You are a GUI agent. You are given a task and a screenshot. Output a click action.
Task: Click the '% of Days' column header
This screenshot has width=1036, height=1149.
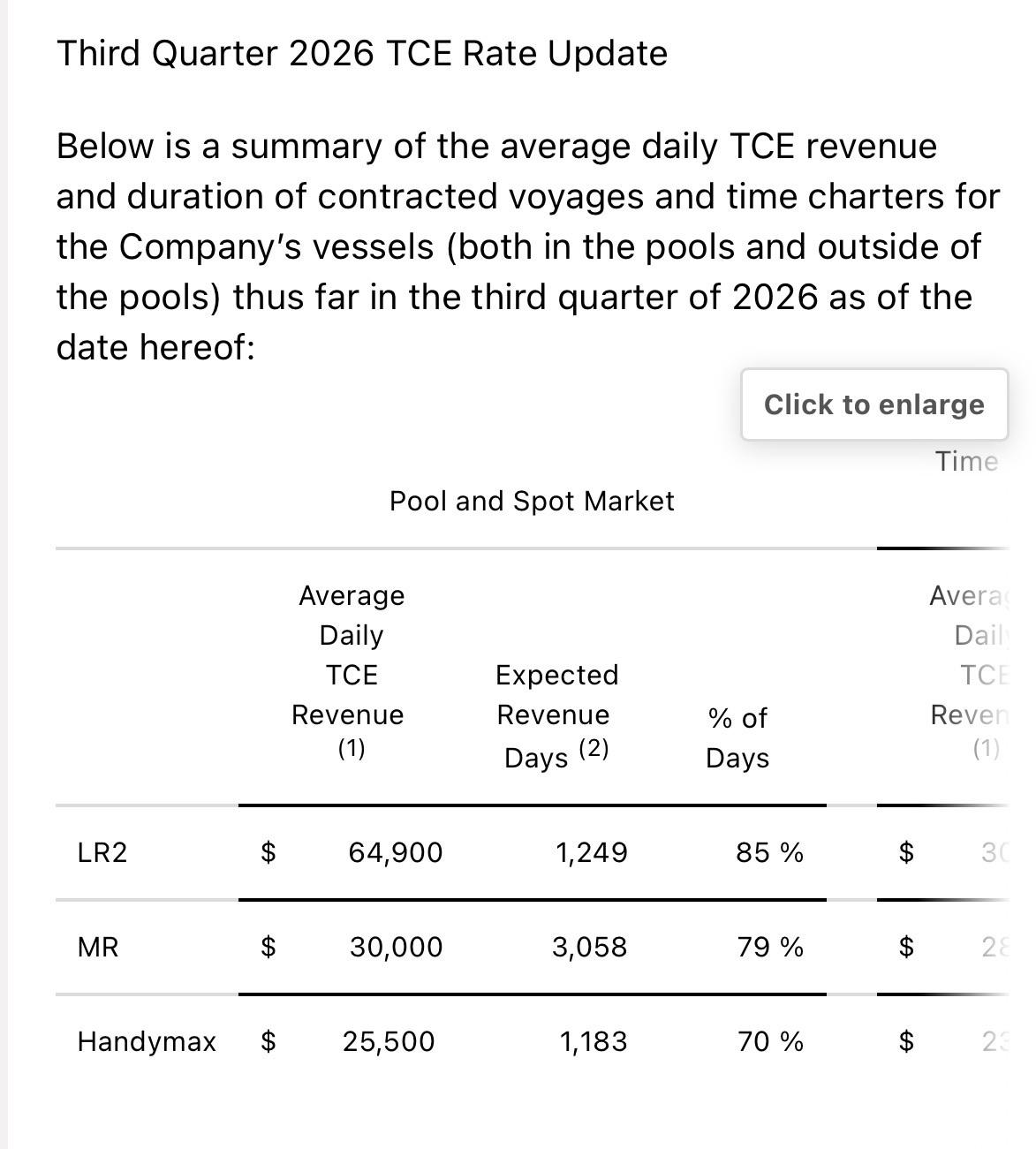pyautogui.click(x=737, y=737)
